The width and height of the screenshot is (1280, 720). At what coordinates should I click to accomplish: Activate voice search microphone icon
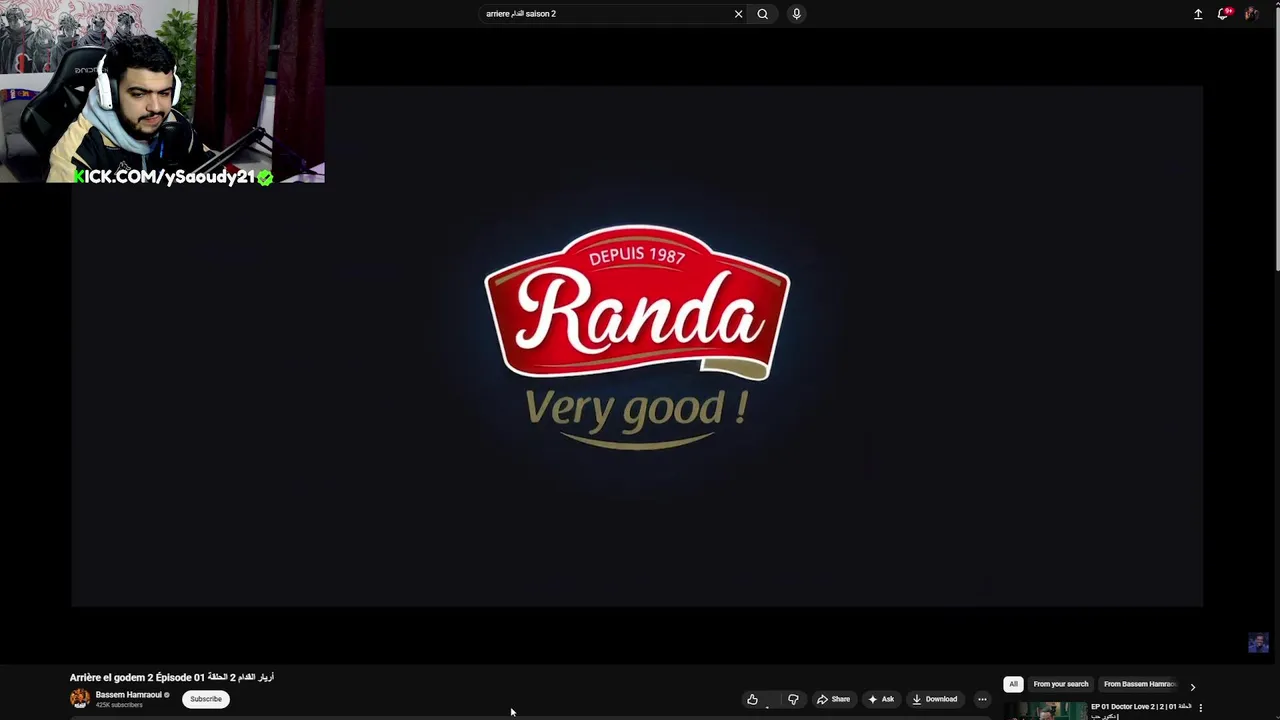point(796,14)
